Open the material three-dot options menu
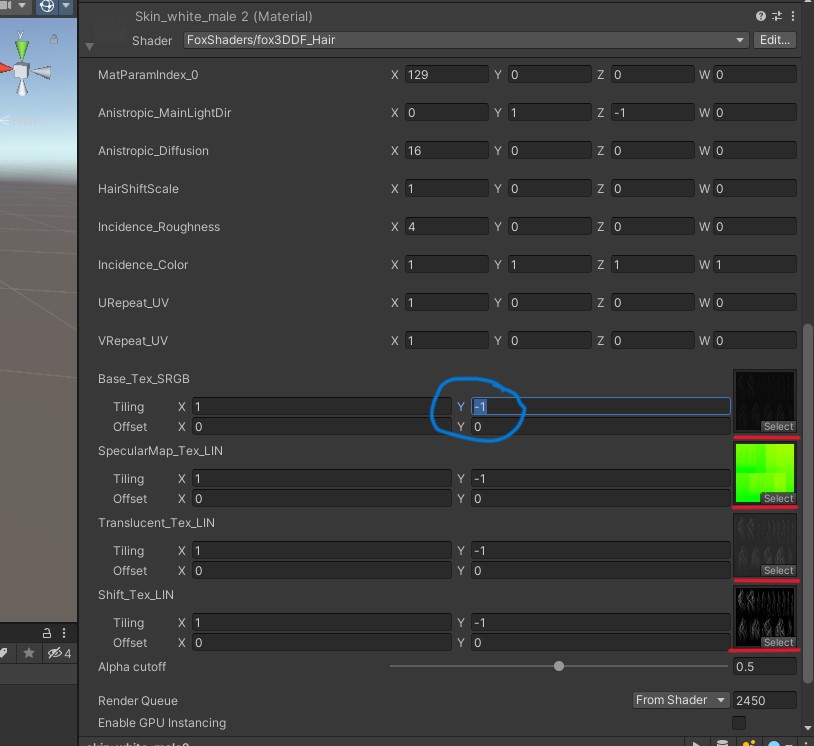The image size is (814, 746). 793,16
